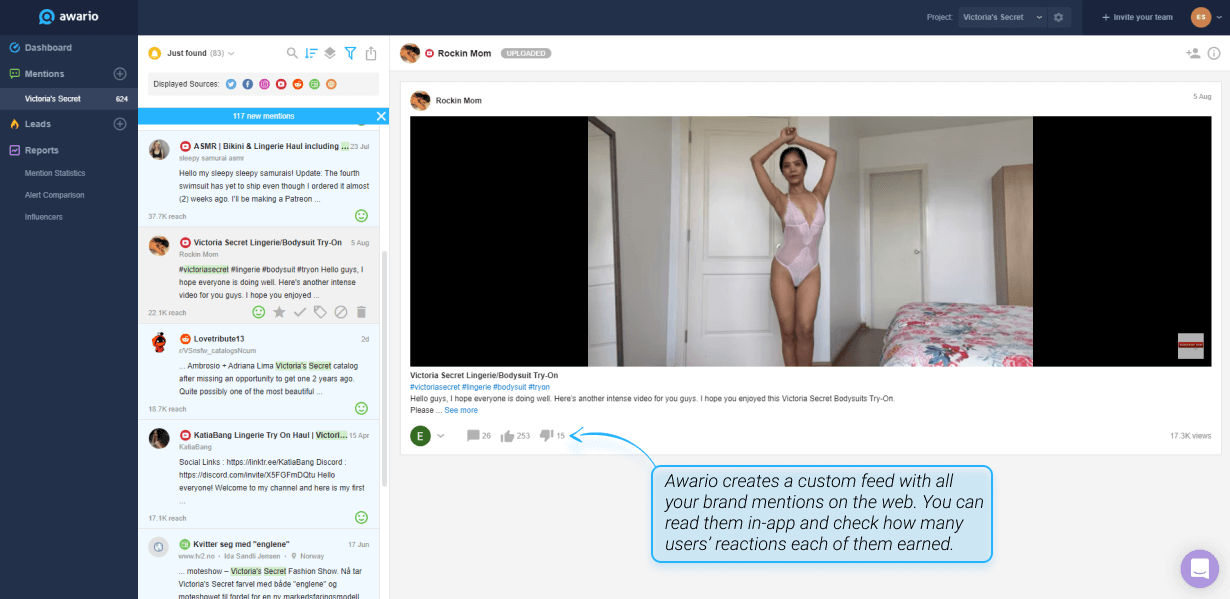Open KatiaBang Lingerie Try On Haul mention
Viewport: 1230px width, 599px height.
click(259, 474)
